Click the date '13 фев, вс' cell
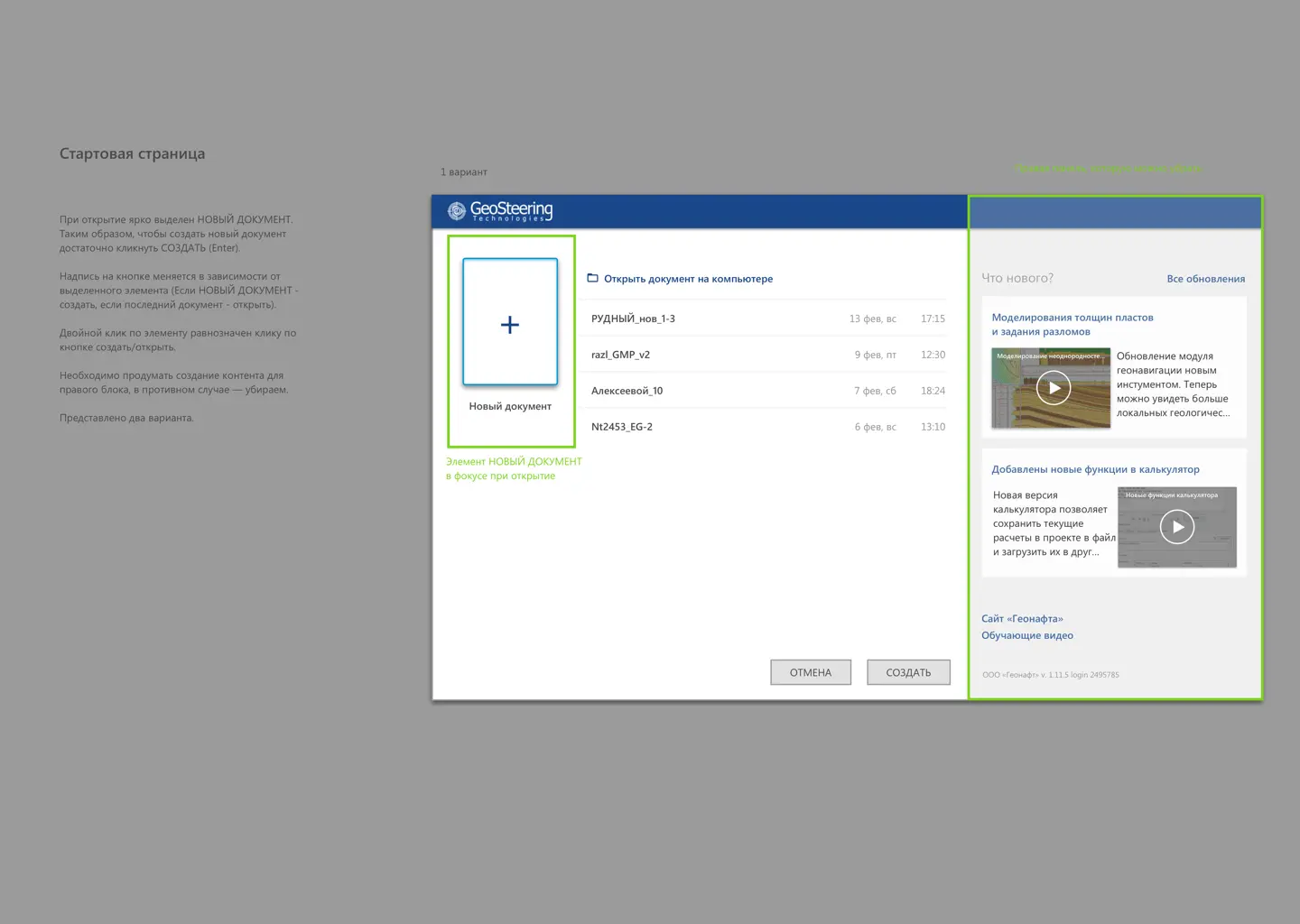Viewport: 1300px width, 924px height. click(x=872, y=319)
